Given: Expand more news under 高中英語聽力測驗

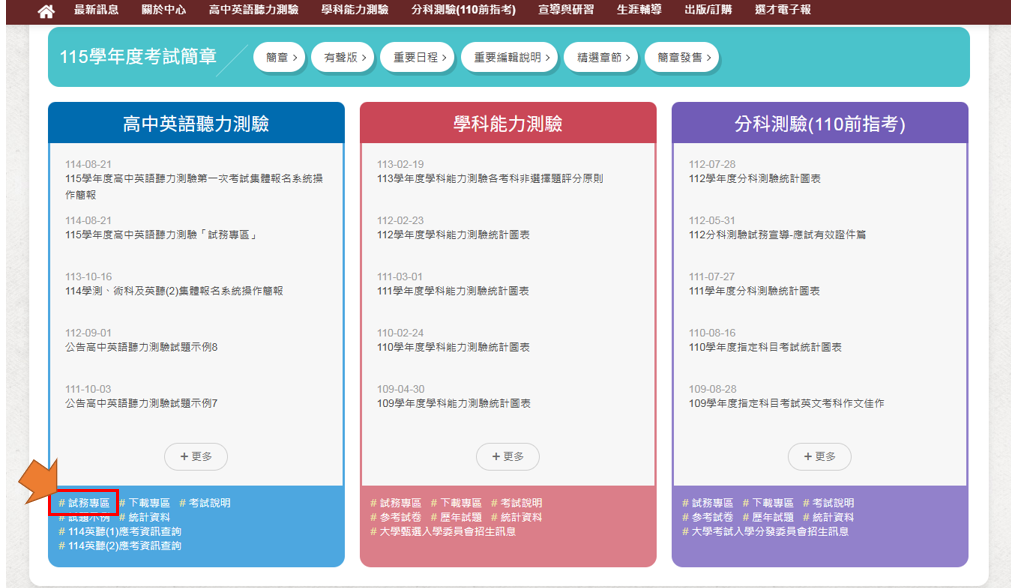Looking at the screenshot, I should [196, 456].
